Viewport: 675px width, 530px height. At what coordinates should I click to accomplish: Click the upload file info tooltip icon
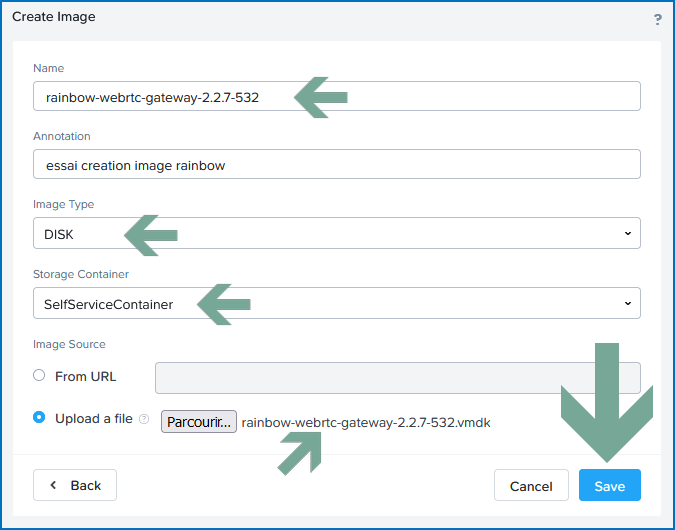144,419
